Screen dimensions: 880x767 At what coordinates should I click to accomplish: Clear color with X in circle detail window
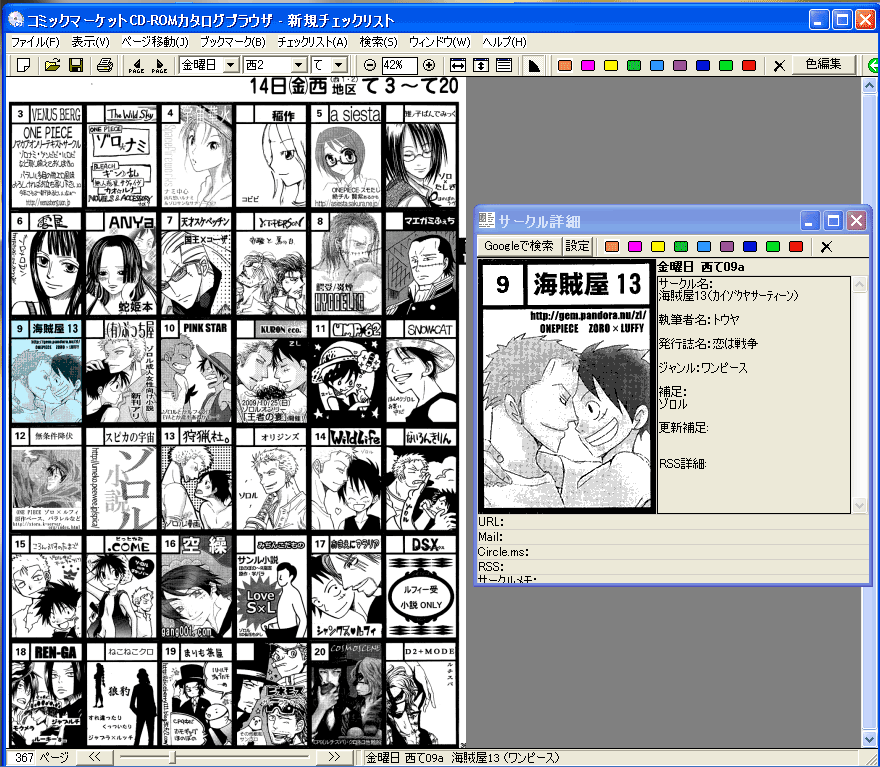click(x=826, y=246)
